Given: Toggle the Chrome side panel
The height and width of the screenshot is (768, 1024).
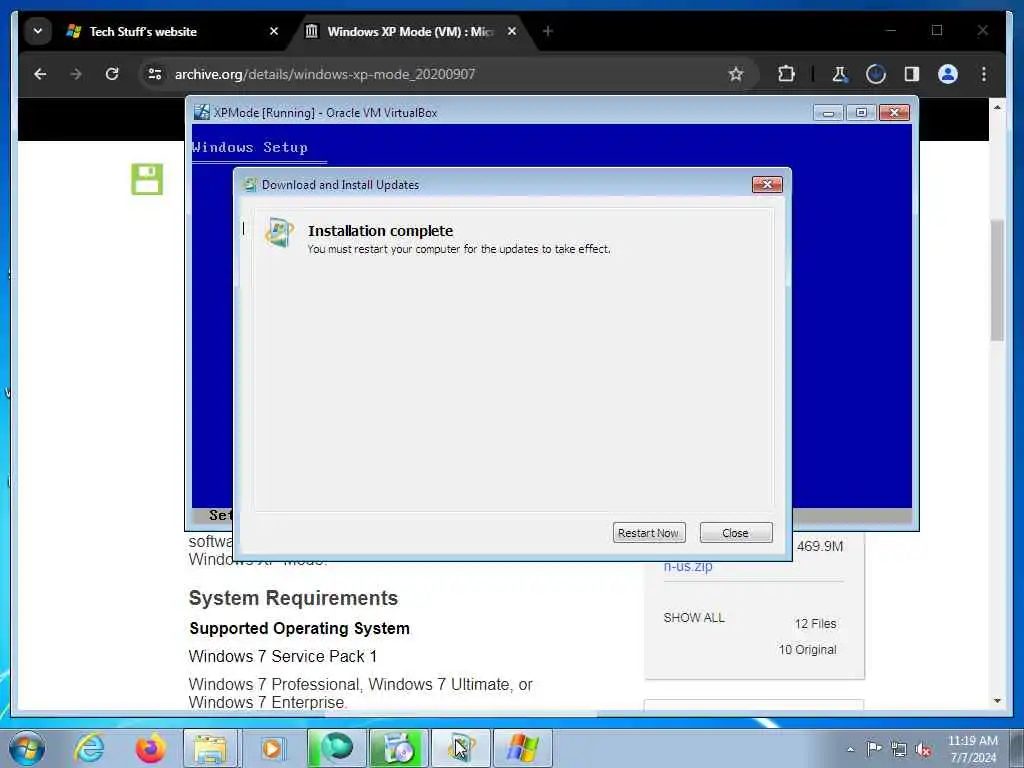Looking at the screenshot, I should 912,74.
